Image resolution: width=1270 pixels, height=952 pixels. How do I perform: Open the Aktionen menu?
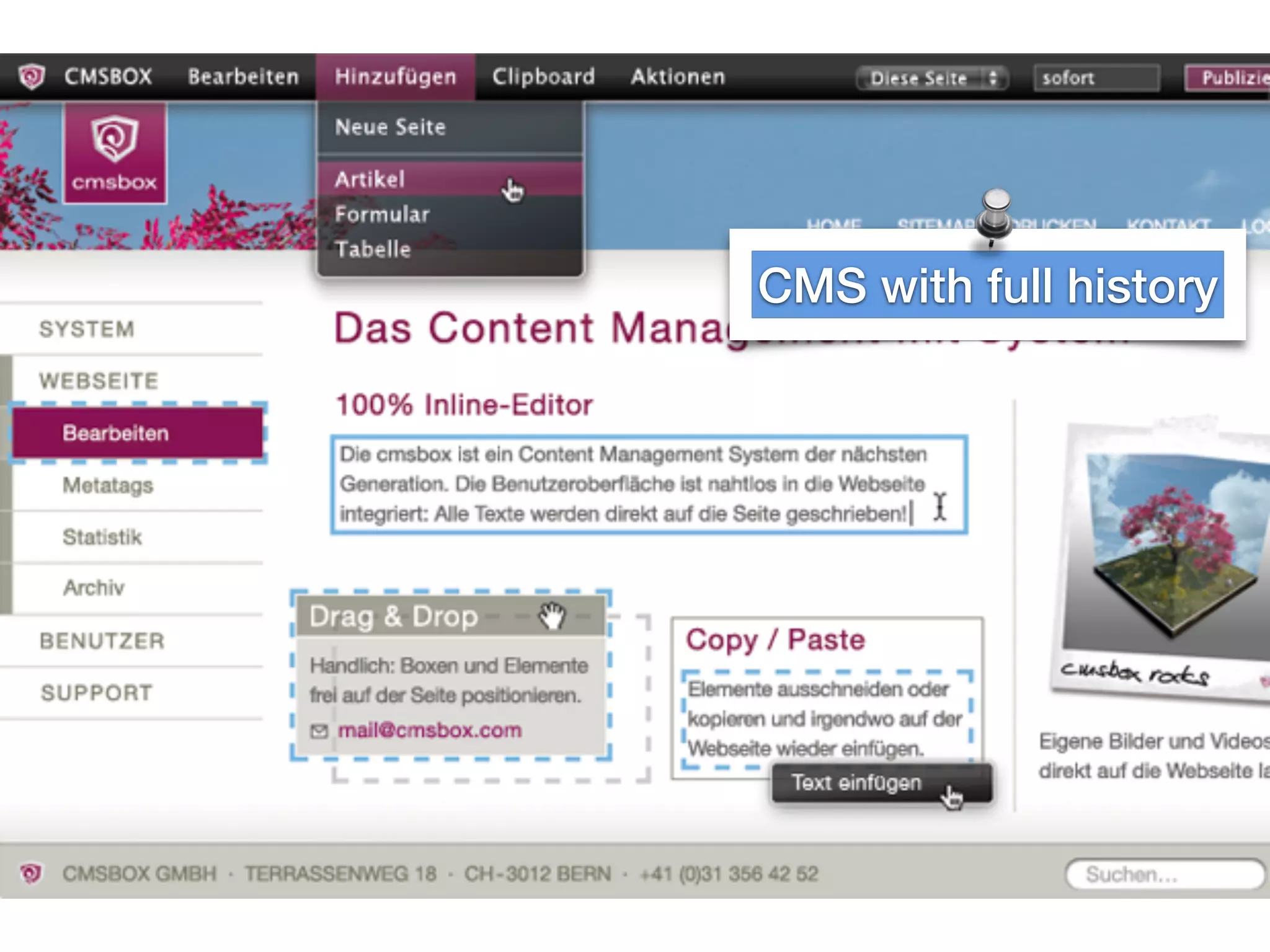tap(678, 77)
